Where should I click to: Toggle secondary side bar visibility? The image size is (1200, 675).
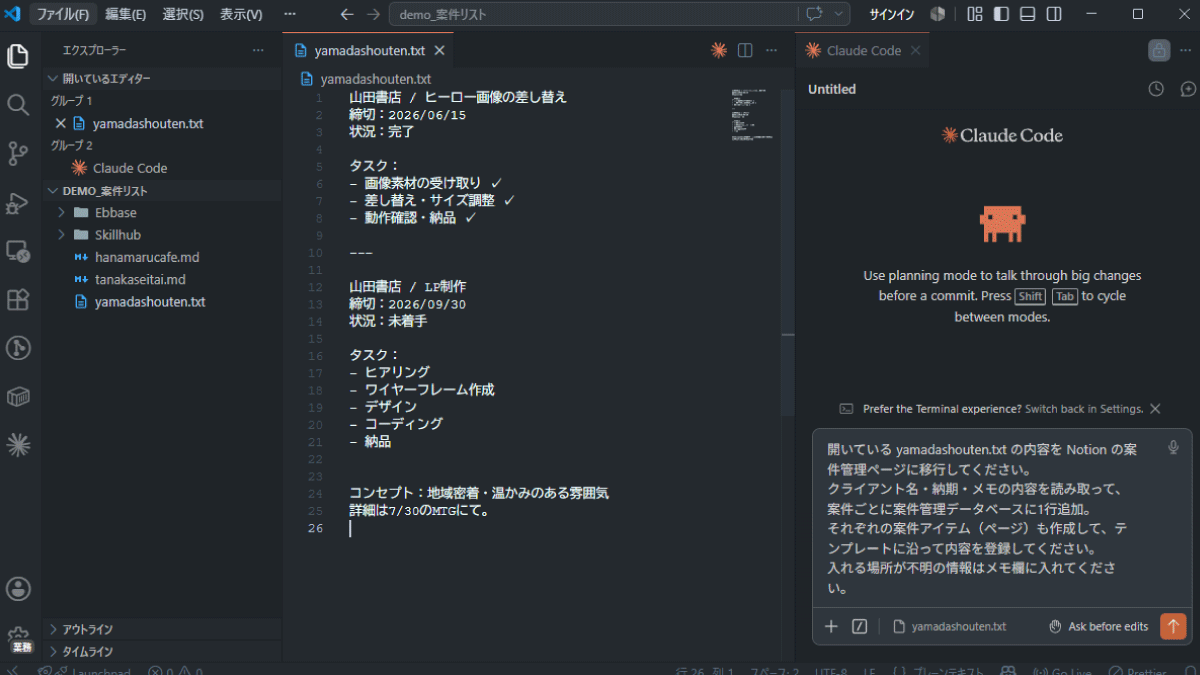[1054, 14]
